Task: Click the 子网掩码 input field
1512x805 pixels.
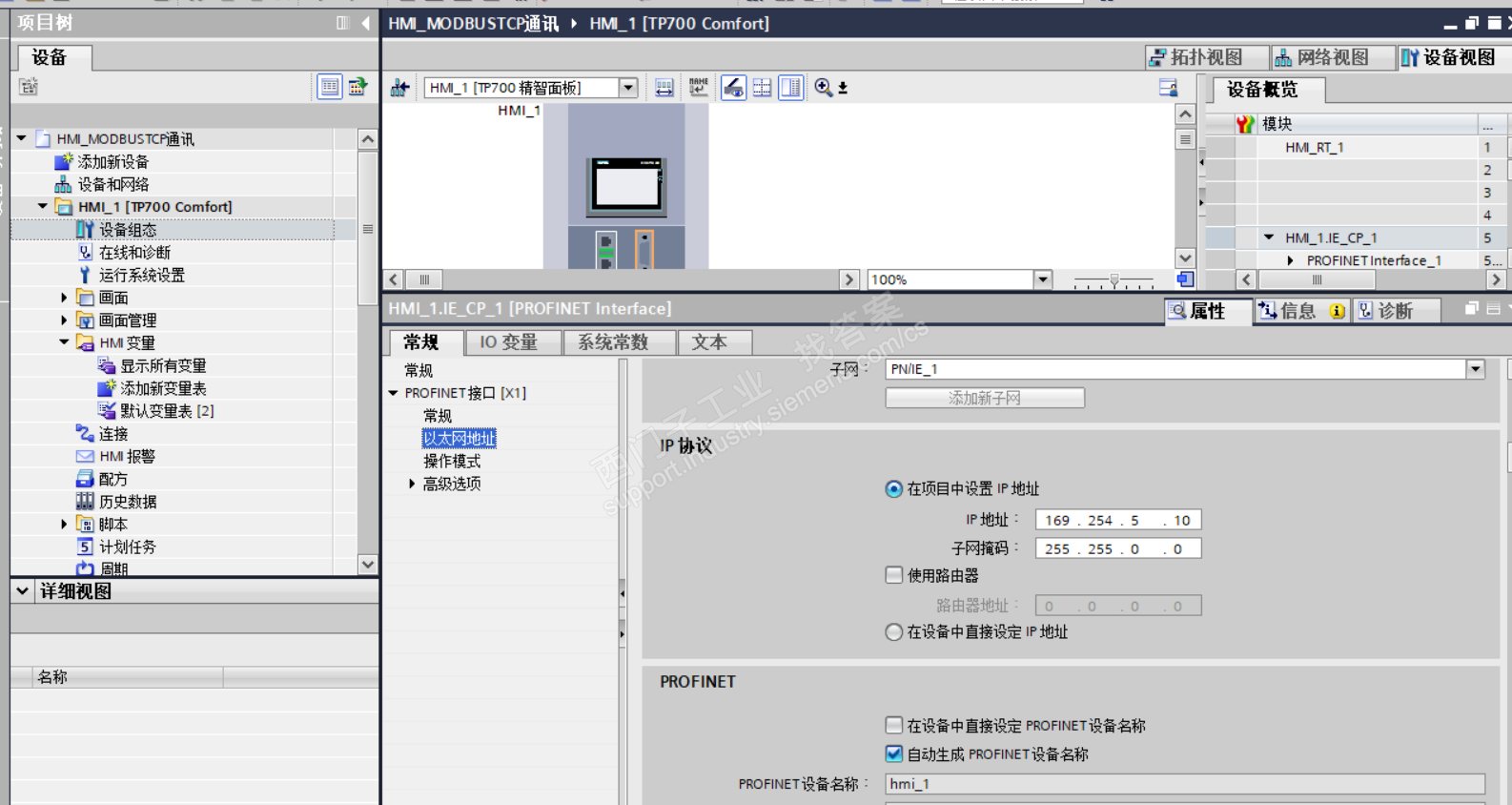Action: pyautogui.click(x=1118, y=549)
